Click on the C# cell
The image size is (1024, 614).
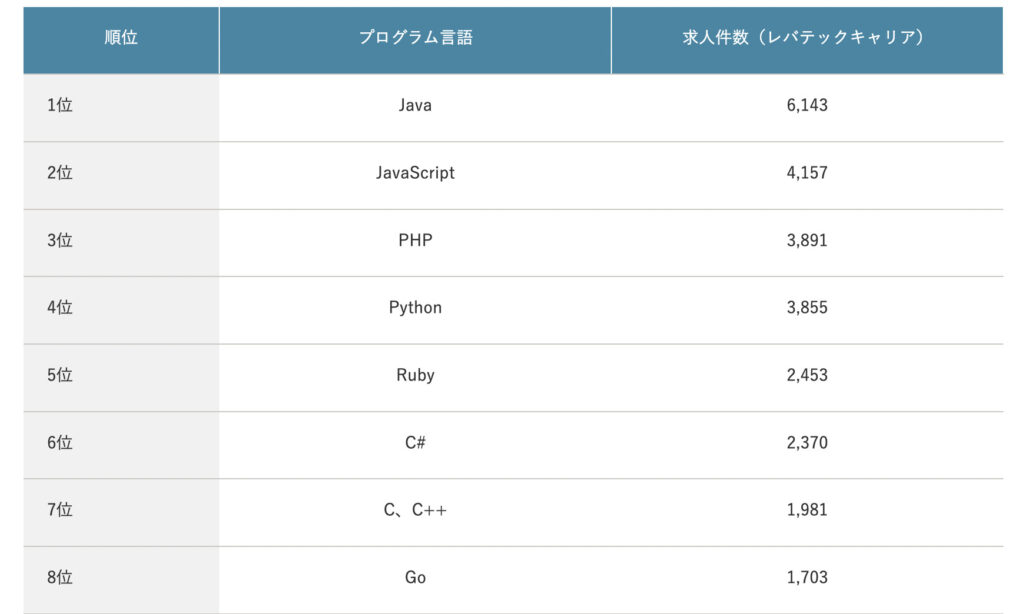415,443
